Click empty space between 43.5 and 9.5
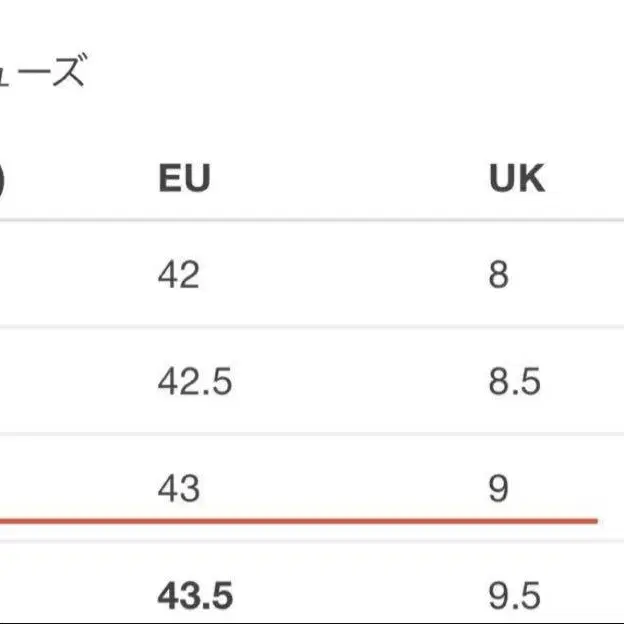Image resolution: width=624 pixels, height=624 pixels. [x=361, y=596]
